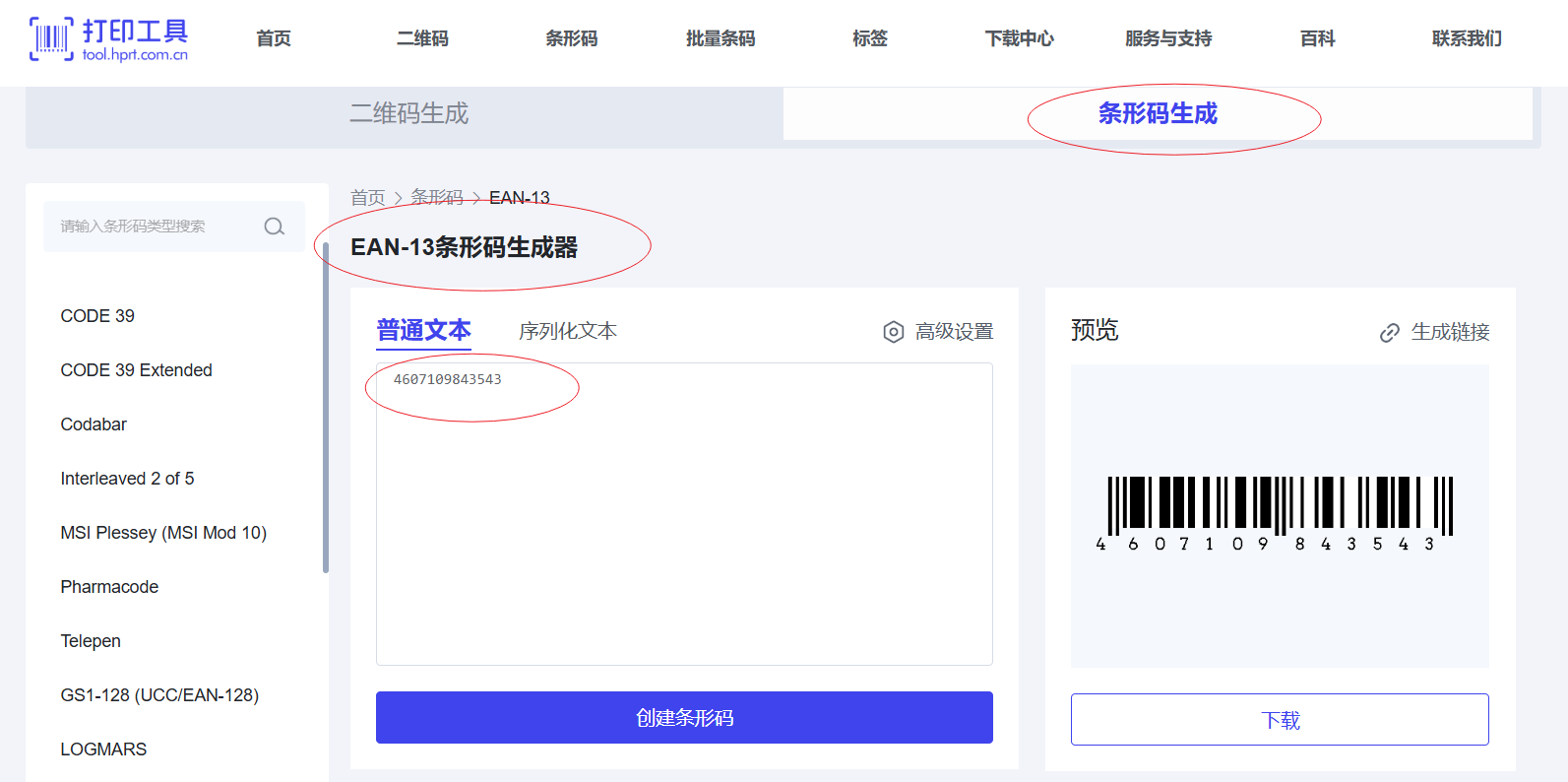
Task: Click the barcode type search field
Action: pyautogui.click(x=174, y=227)
